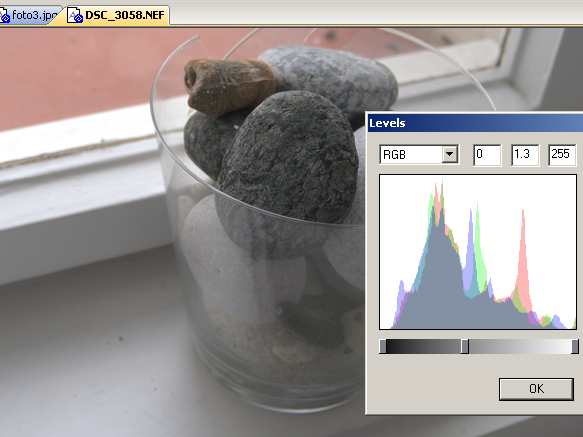Screen dimensions: 583x437
Task: Click the white point slider handle
Action: 575,346
